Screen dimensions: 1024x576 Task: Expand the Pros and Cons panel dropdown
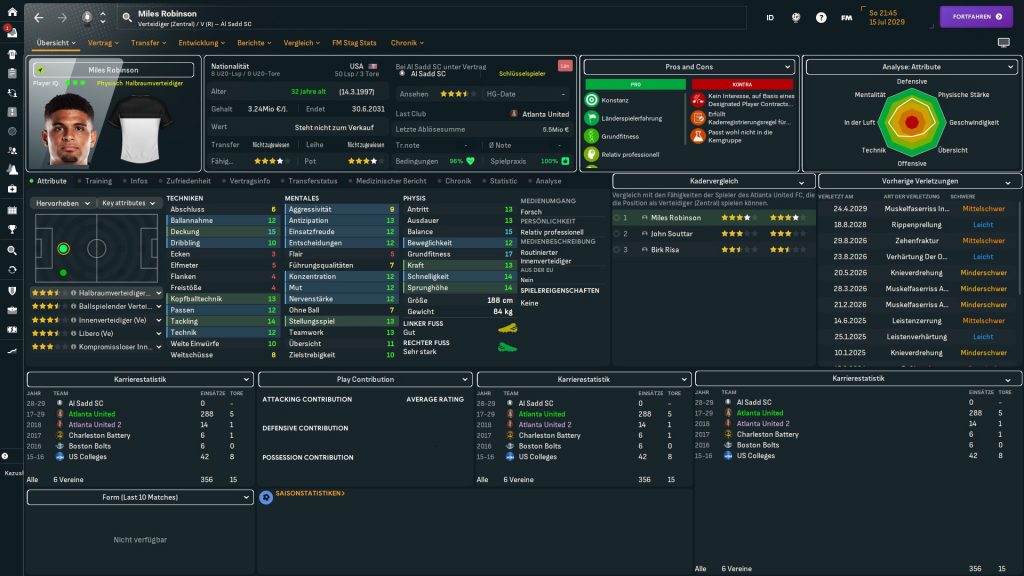pos(691,67)
